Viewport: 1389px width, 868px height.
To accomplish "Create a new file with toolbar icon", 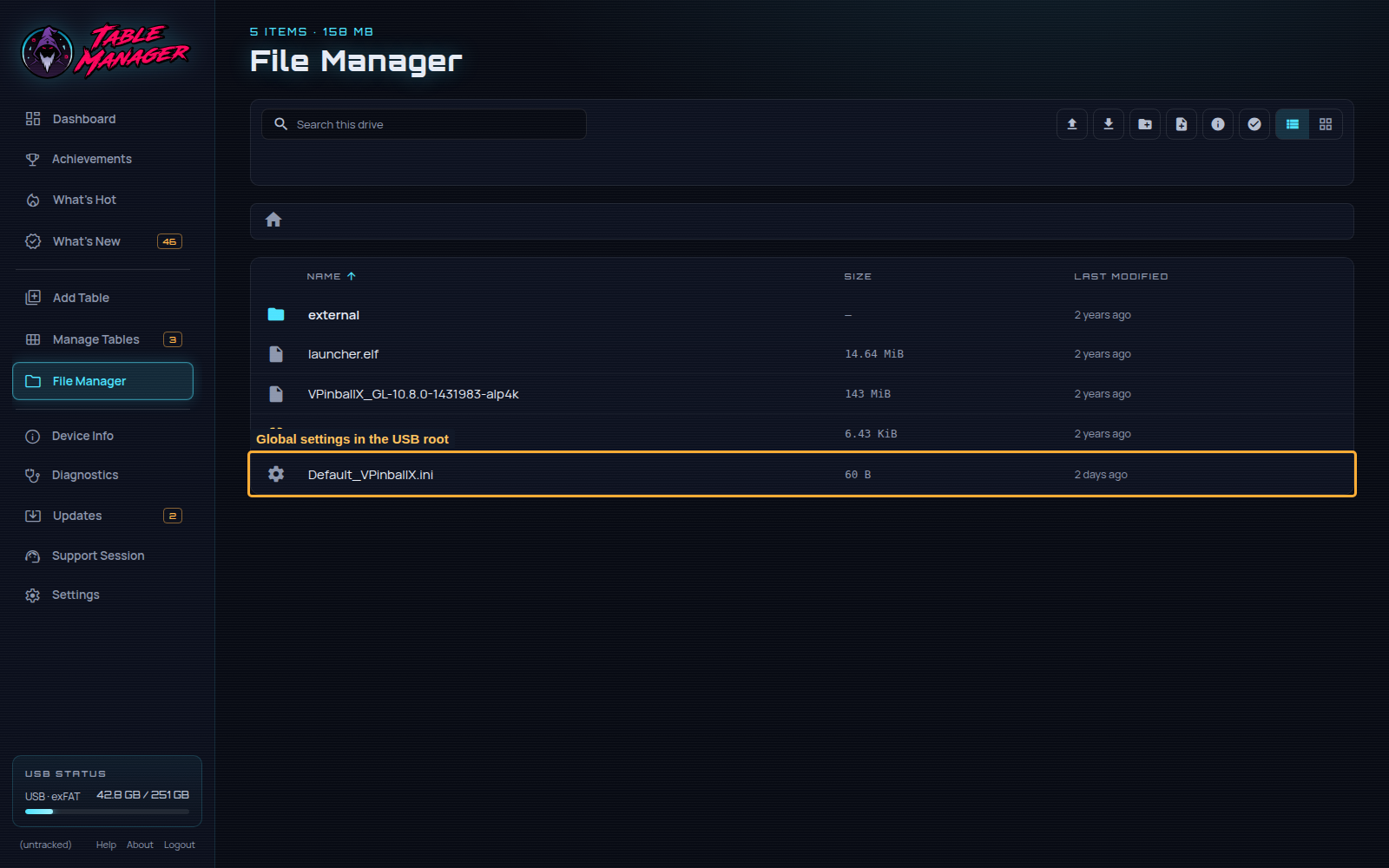I will click(x=1182, y=124).
